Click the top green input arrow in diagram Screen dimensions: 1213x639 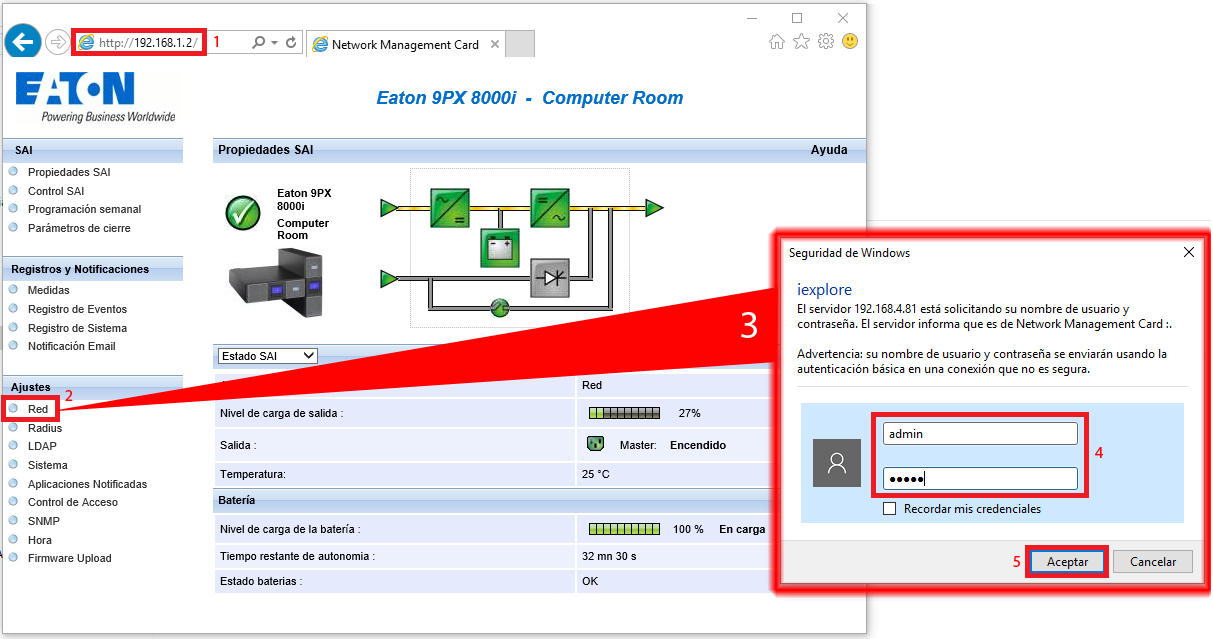pyautogui.click(x=389, y=208)
